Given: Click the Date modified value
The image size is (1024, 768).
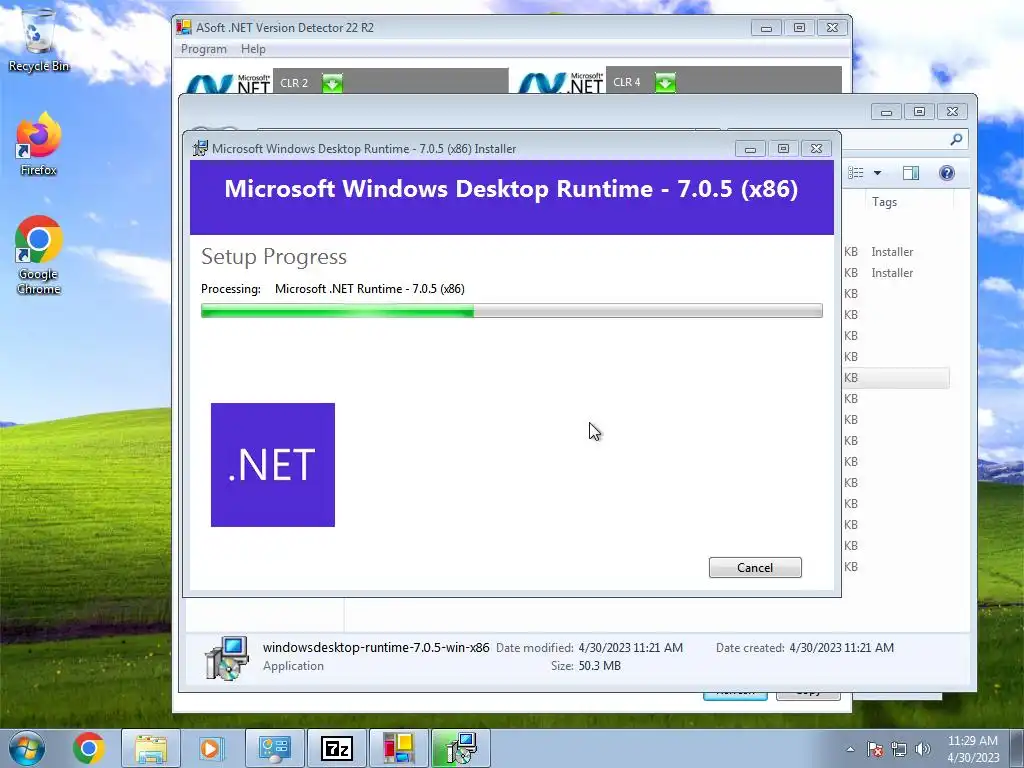Looking at the screenshot, I should (630, 648).
